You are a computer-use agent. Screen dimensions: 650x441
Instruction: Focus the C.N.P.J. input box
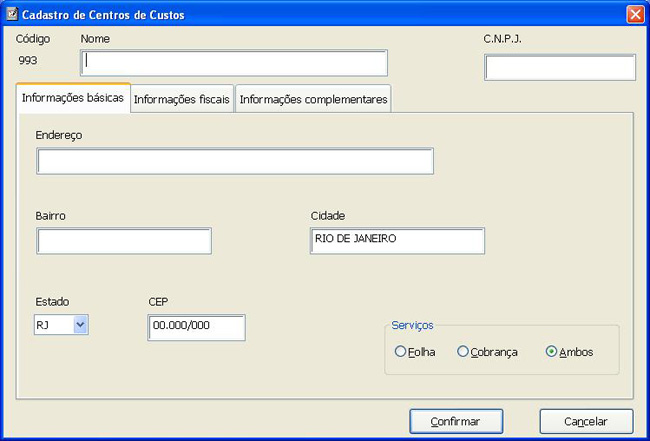pyautogui.click(x=560, y=68)
